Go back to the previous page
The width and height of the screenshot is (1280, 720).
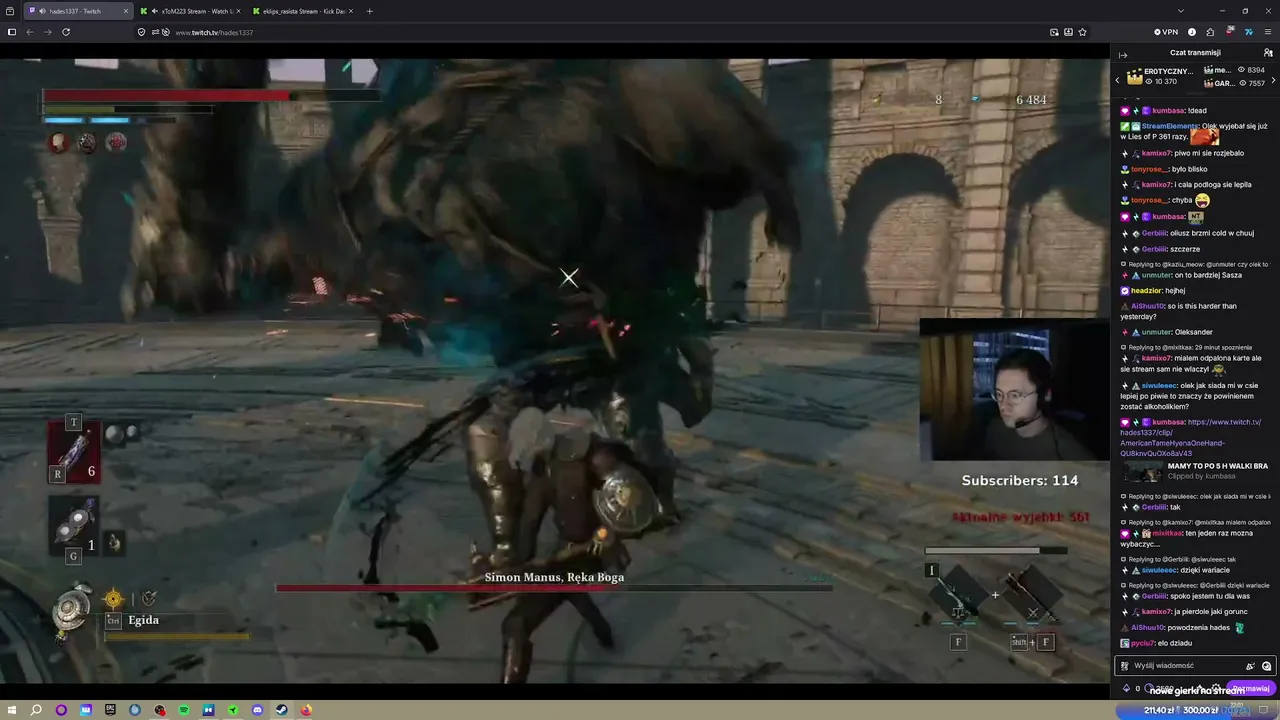(x=30, y=32)
